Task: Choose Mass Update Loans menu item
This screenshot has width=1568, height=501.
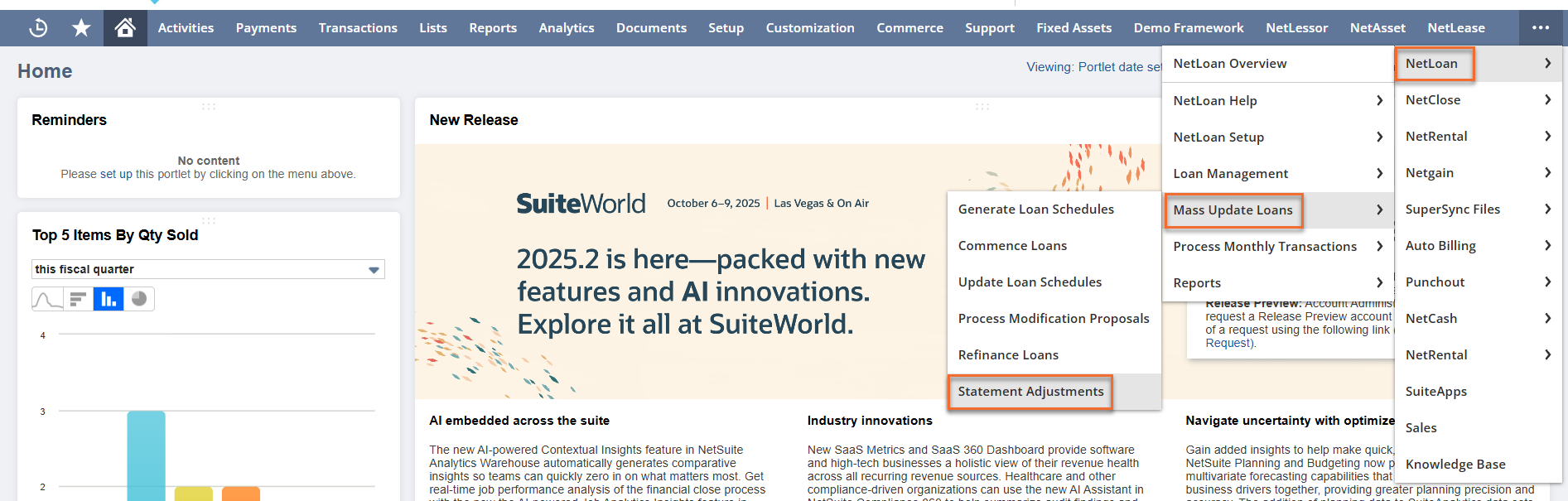Action: 1279,210
